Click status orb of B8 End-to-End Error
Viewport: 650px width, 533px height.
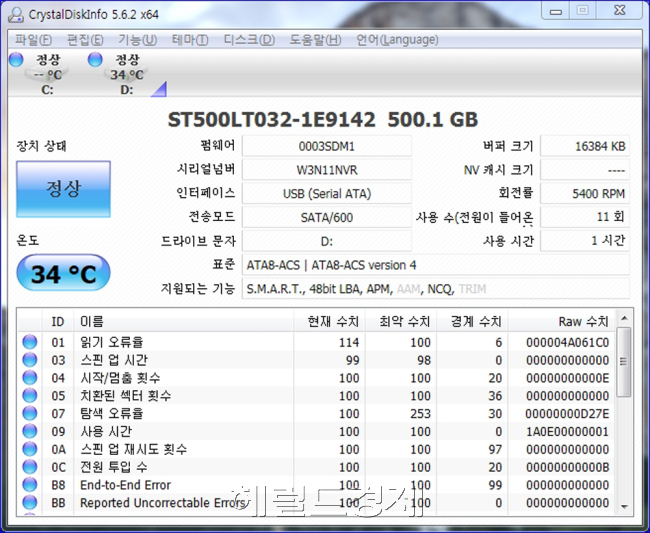[29, 485]
